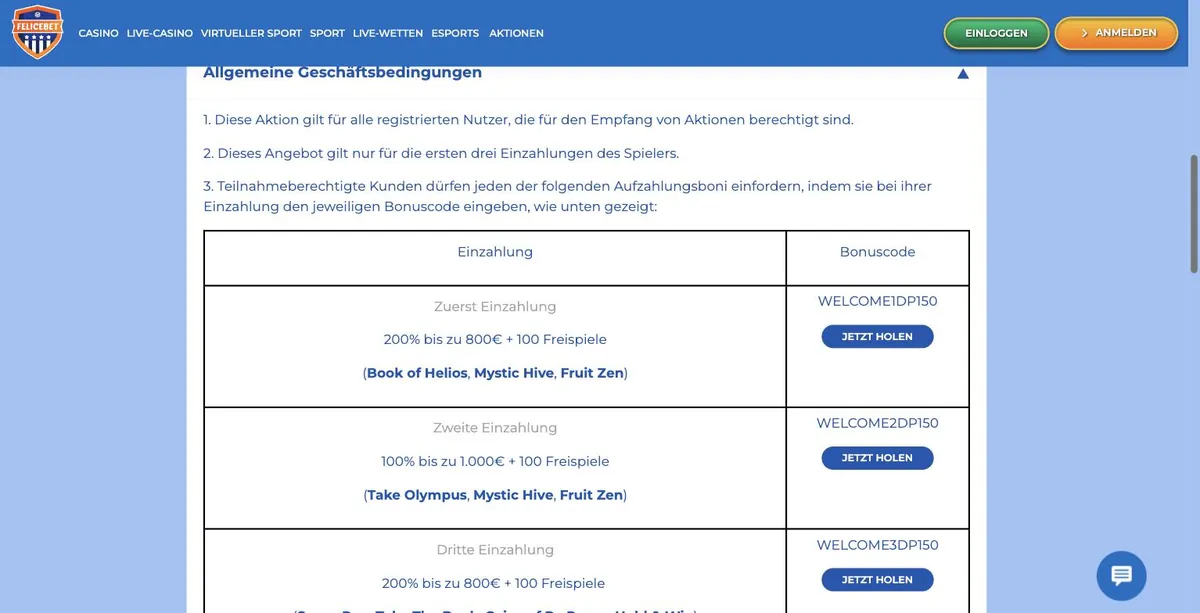Click the Bonuscode column header
1200x613 pixels.
[877, 252]
